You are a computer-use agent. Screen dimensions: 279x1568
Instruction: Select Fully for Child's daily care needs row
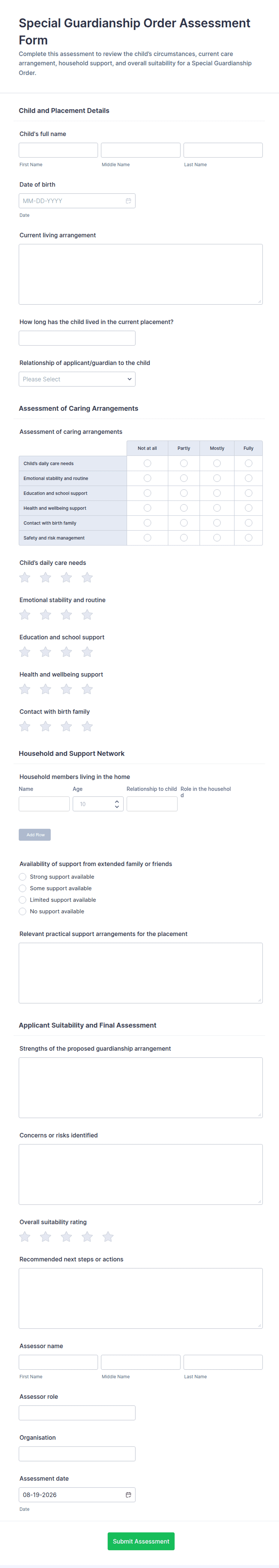249,463
